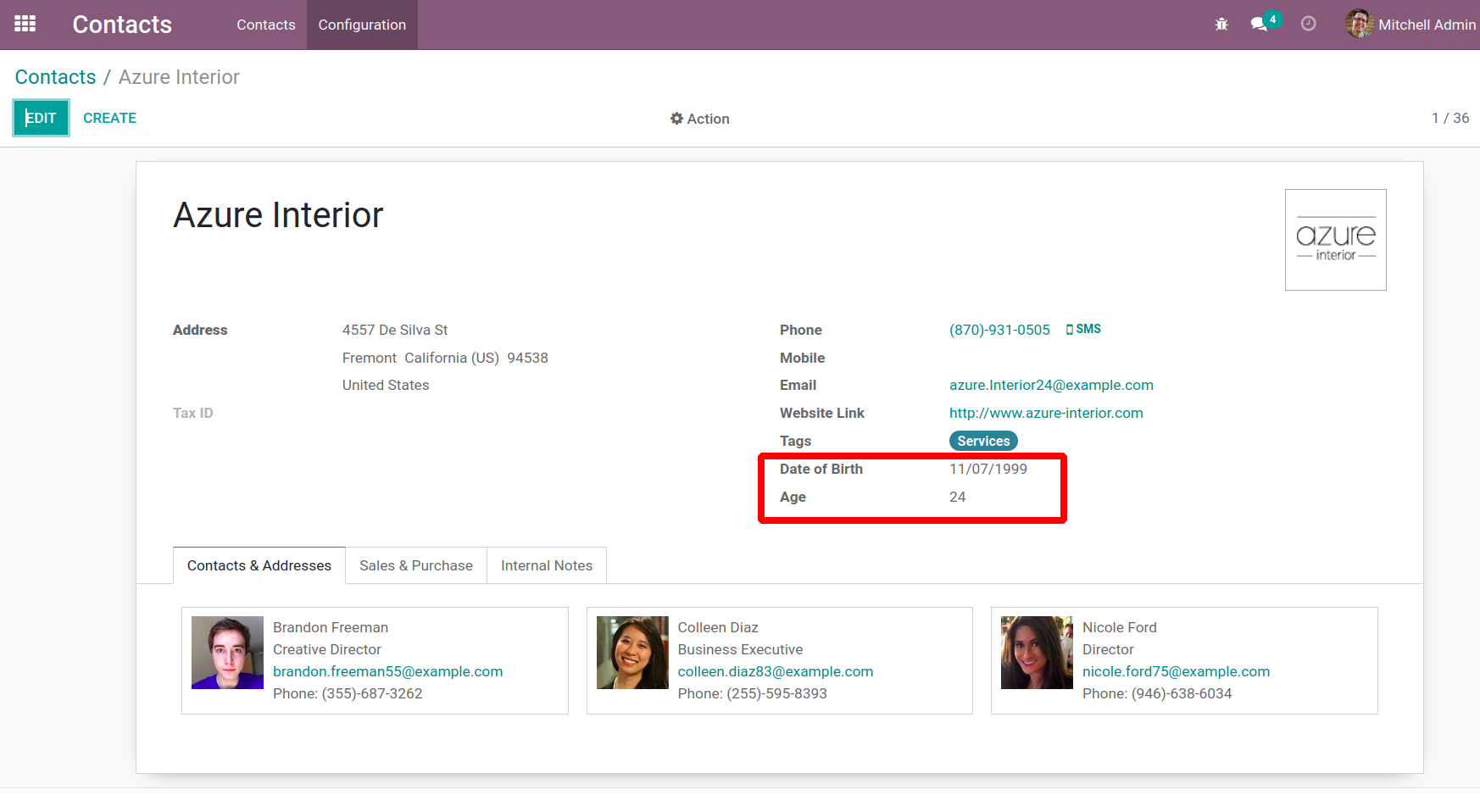Click Brandon Freeman name text
The height and width of the screenshot is (812, 1480).
click(331, 627)
